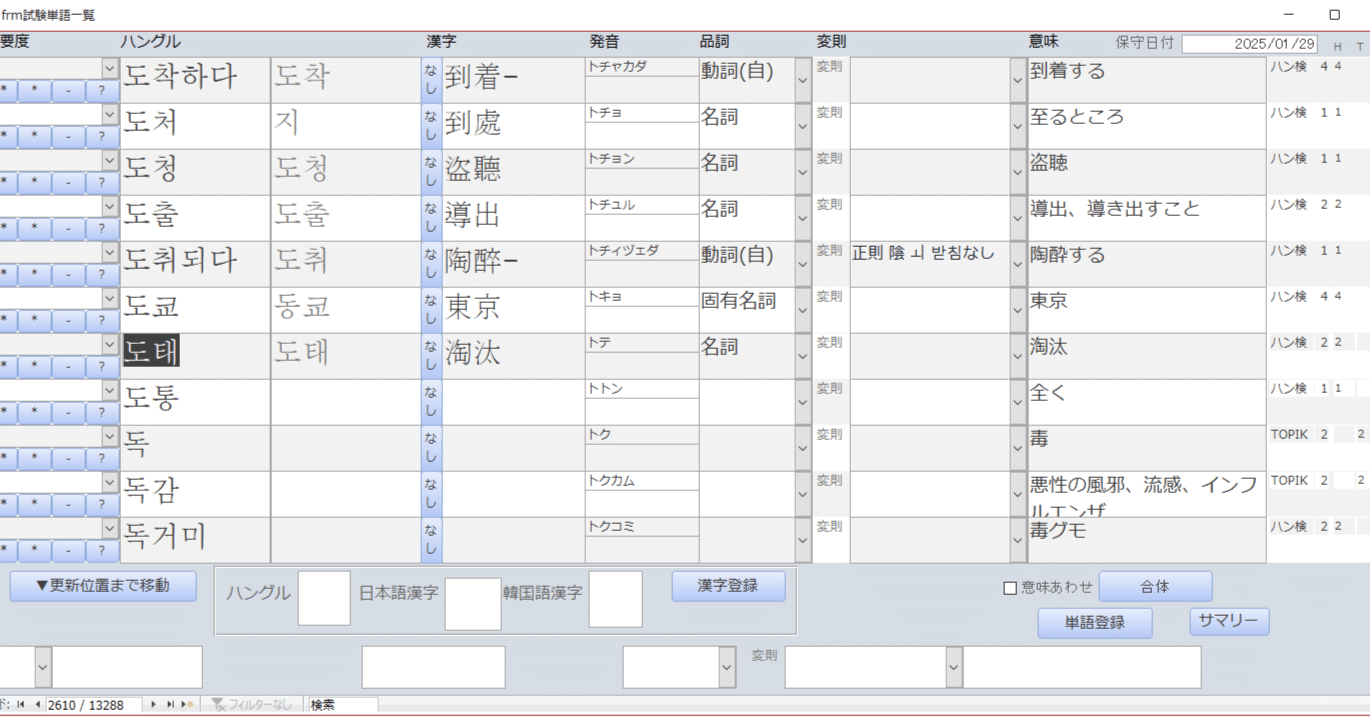Open the bottom 変則 combo box arrow
The image size is (1370, 717).
pyautogui.click(x=954, y=667)
